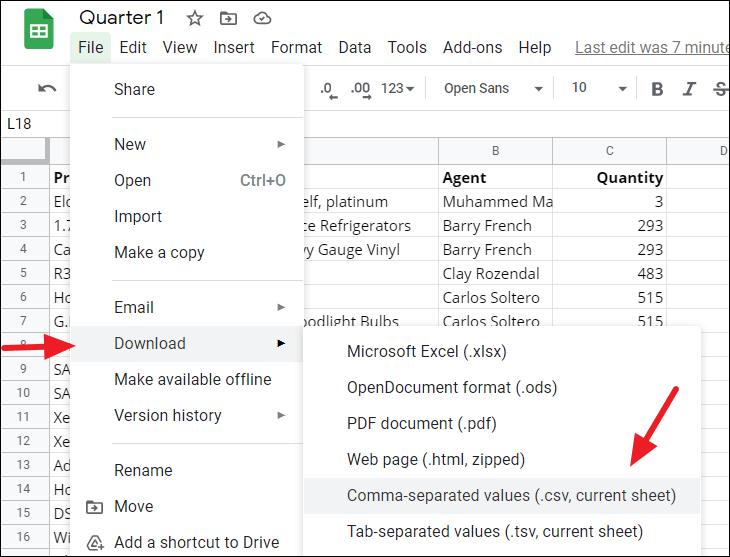Increase decimal places in the toolbar
Image resolution: width=730 pixels, height=557 pixels.
tap(361, 89)
